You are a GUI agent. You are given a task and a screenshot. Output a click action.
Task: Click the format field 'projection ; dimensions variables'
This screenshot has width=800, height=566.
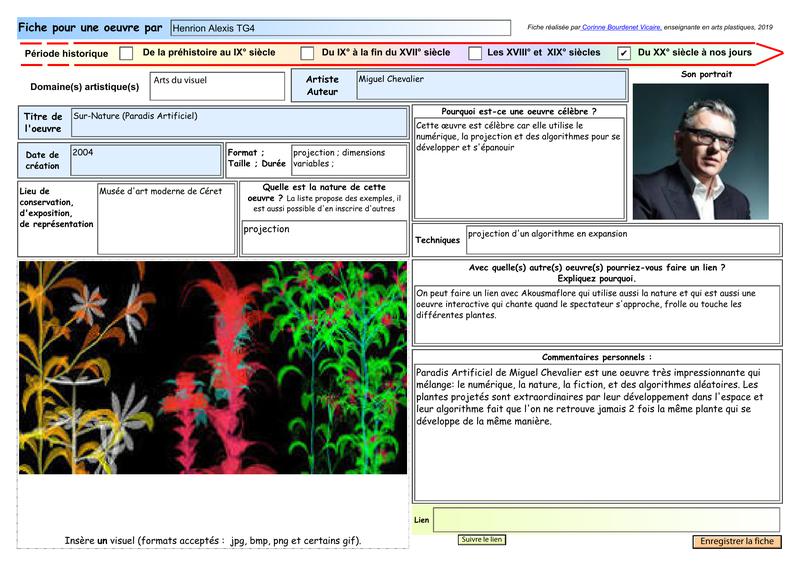pyautogui.click(x=348, y=160)
